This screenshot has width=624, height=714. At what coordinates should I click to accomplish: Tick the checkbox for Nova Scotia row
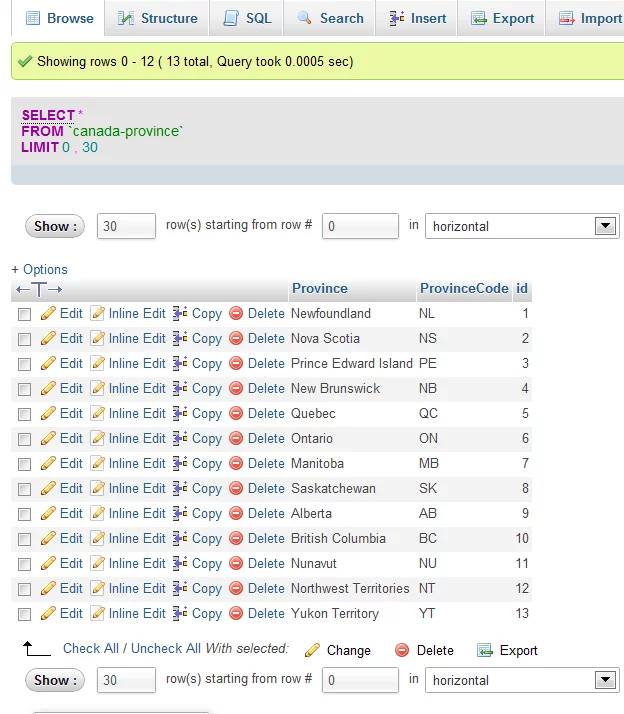coord(25,339)
